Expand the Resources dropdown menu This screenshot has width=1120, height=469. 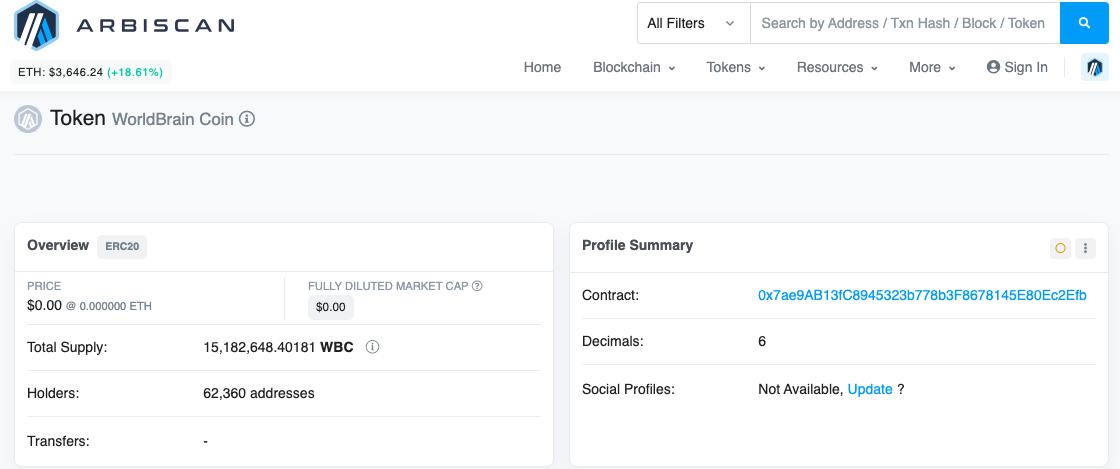tap(837, 67)
